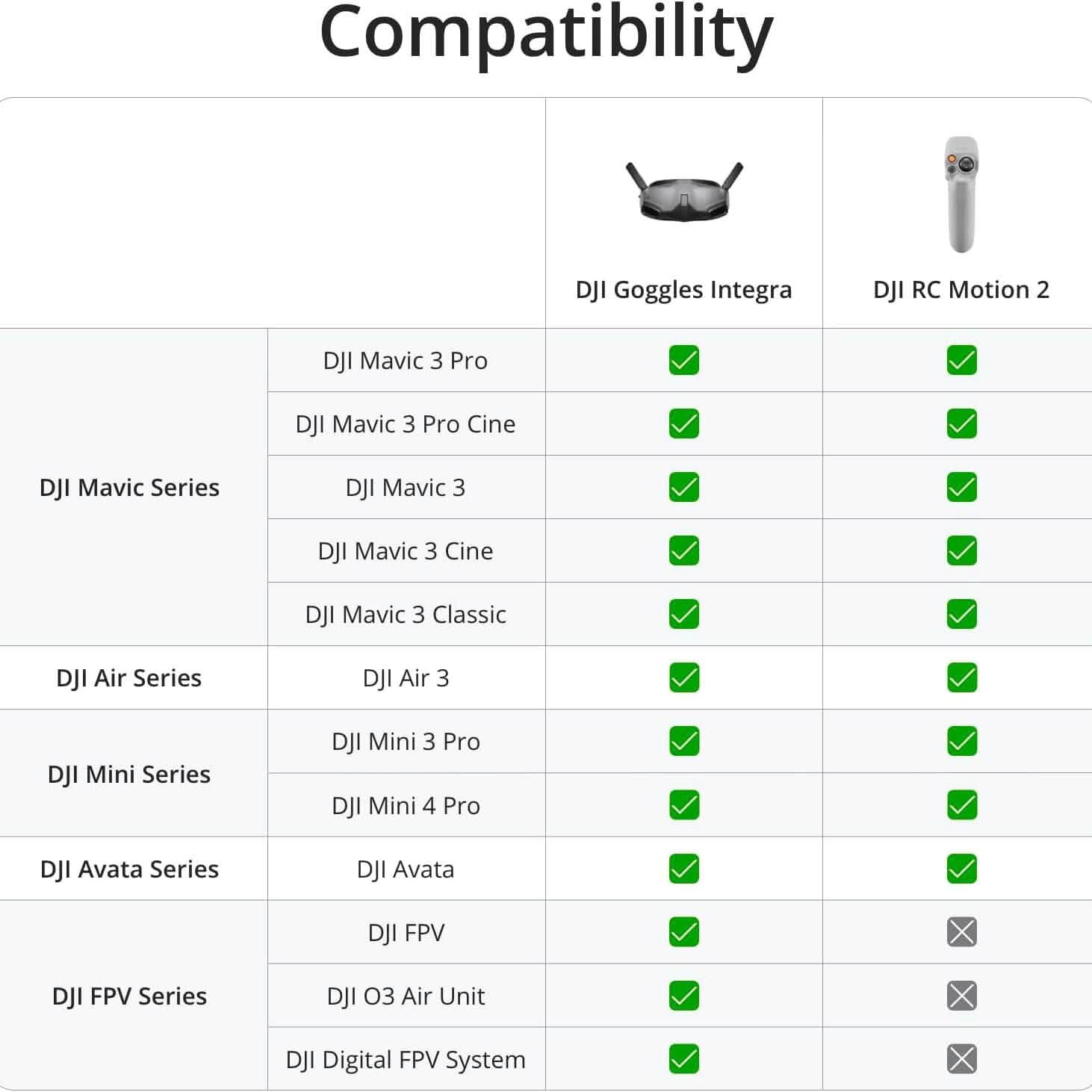Click RC Motion 2 checkmark for Mini 4 Pro
The image size is (1092, 1092).
pos(961,804)
